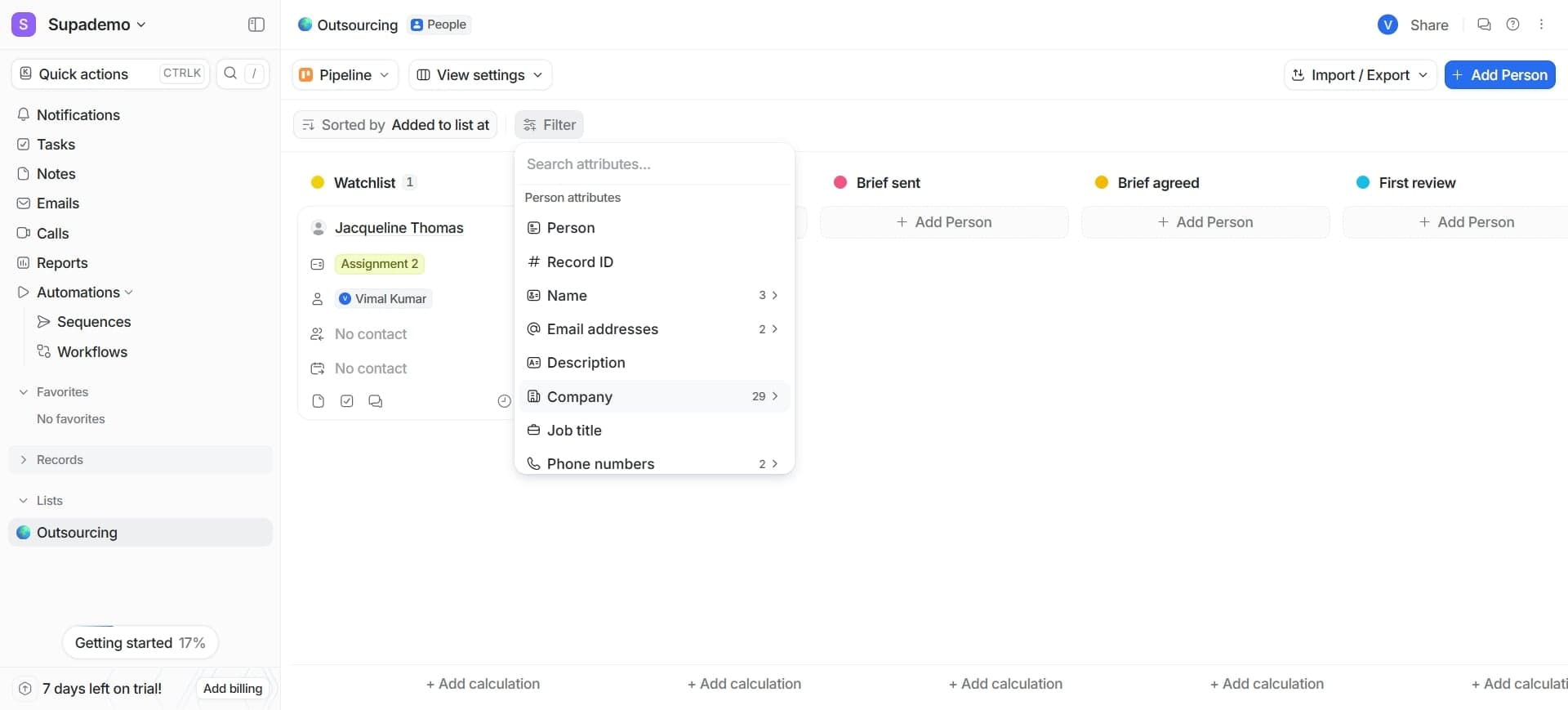Screen dimensions: 1568x710
Task: Click the user avatar V icon
Action: (x=1388, y=25)
